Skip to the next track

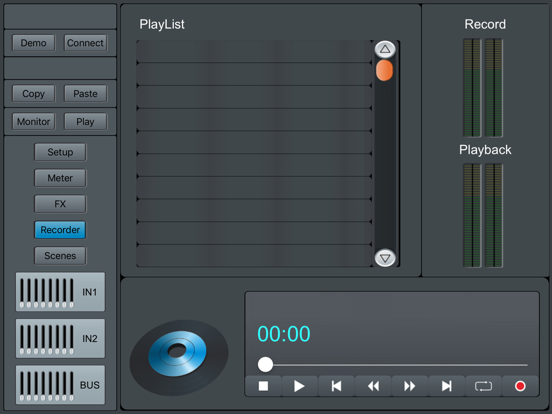(x=447, y=386)
